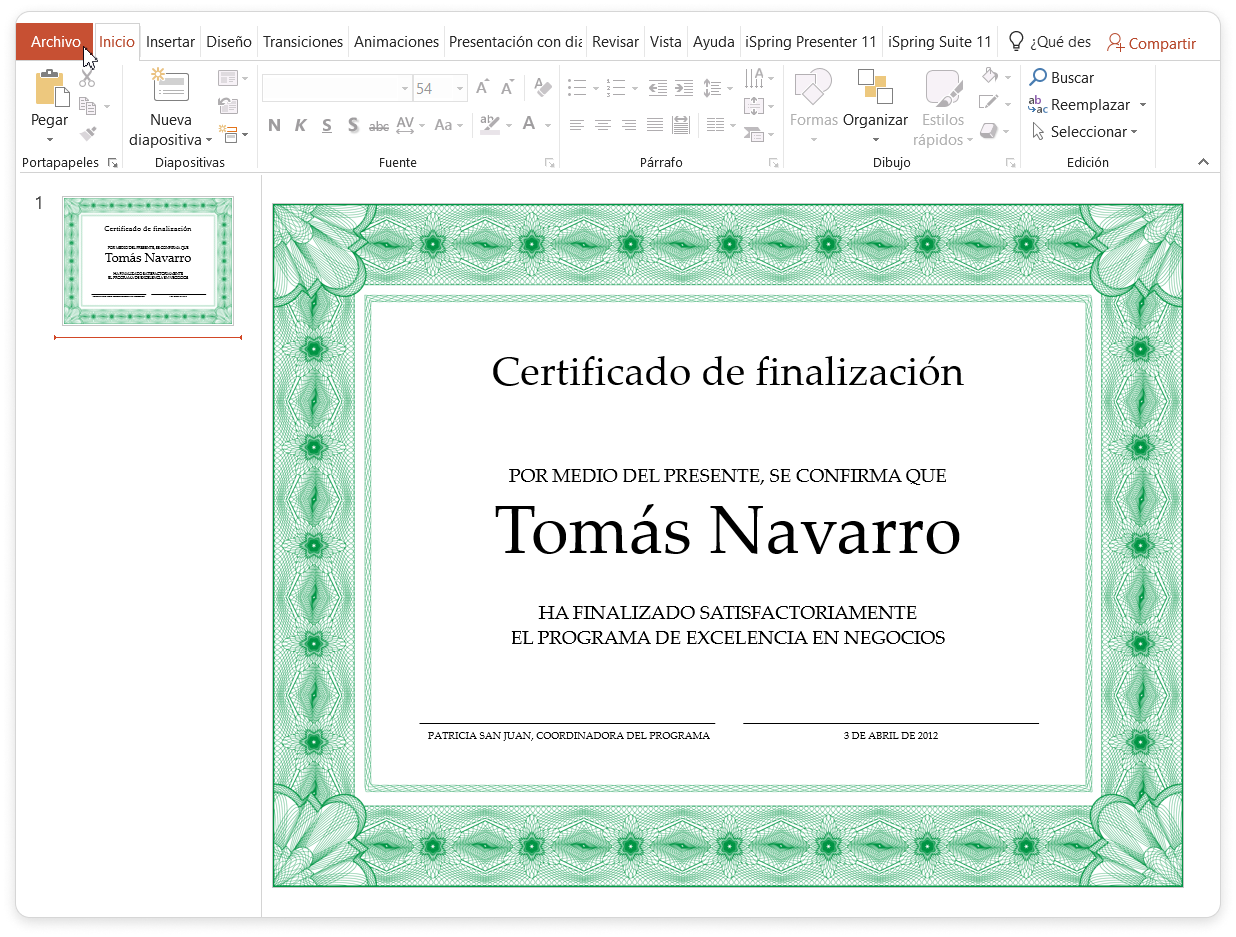Expand the Seleccionar dropdown
This screenshot has width=1236, height=937.
(x=1134, y=132)
